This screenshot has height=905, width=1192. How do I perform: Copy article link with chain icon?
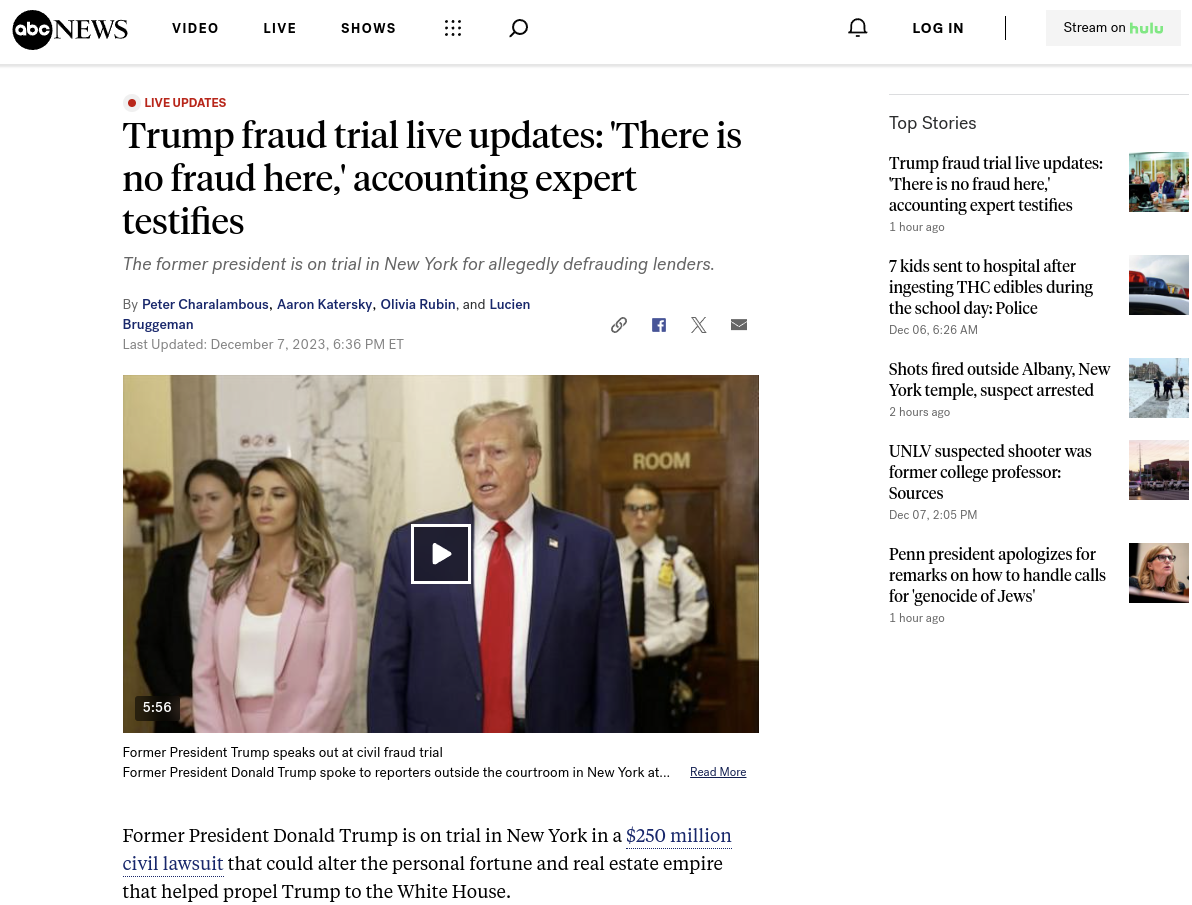(x=619, y=325)
